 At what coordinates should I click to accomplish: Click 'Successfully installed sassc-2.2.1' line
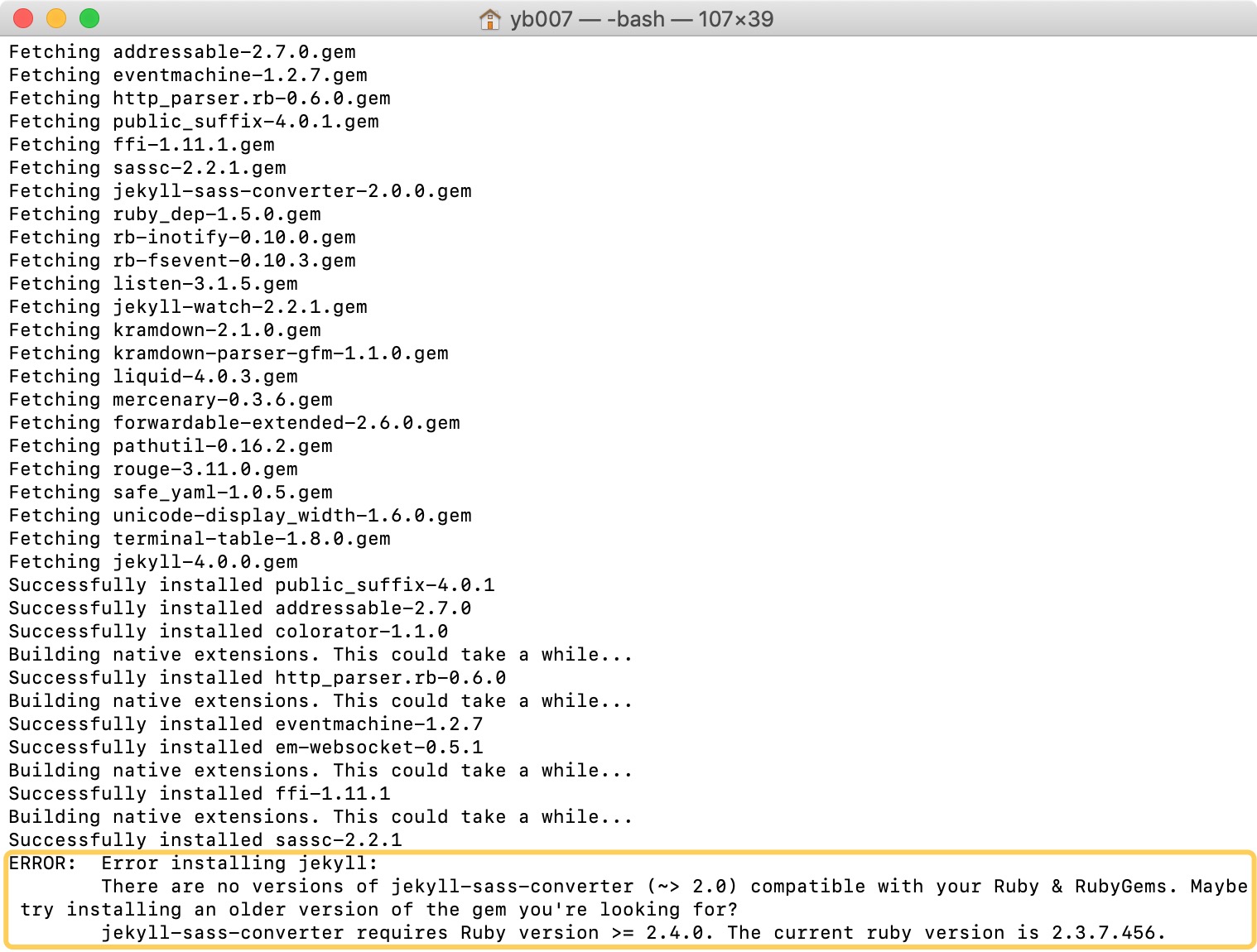coord(205,840)
